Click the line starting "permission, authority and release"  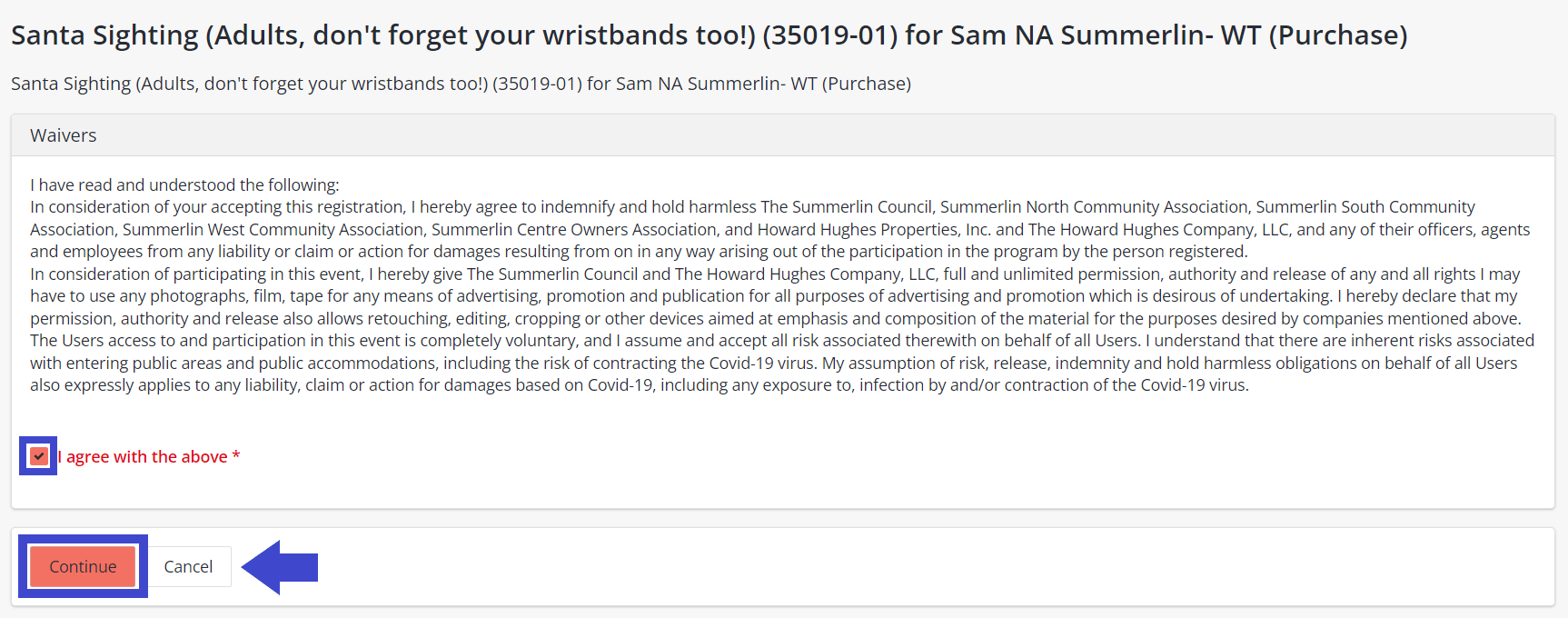tap(775, 319)
